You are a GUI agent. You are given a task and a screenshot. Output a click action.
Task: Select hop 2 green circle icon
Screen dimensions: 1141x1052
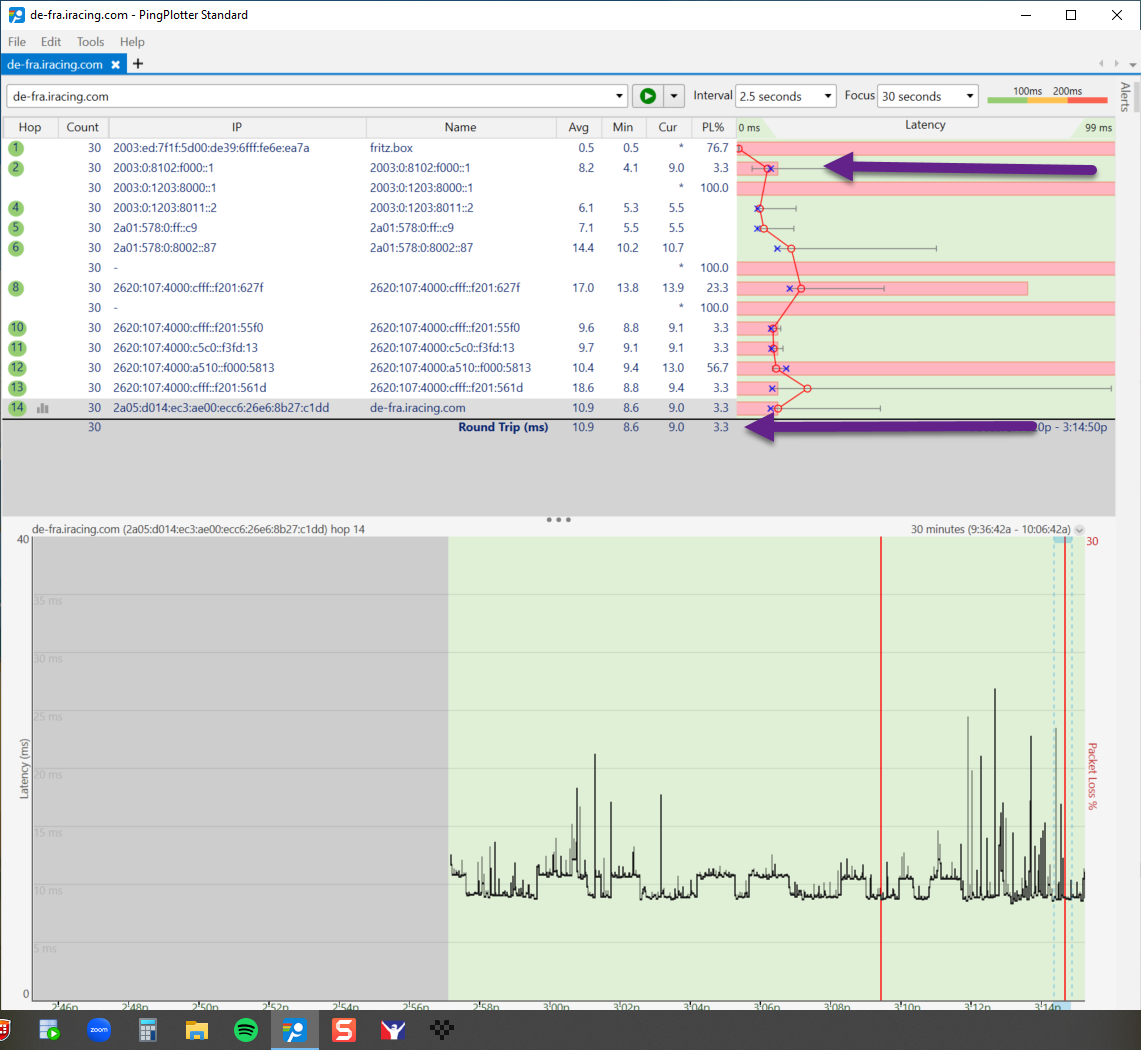click(16, 168)
